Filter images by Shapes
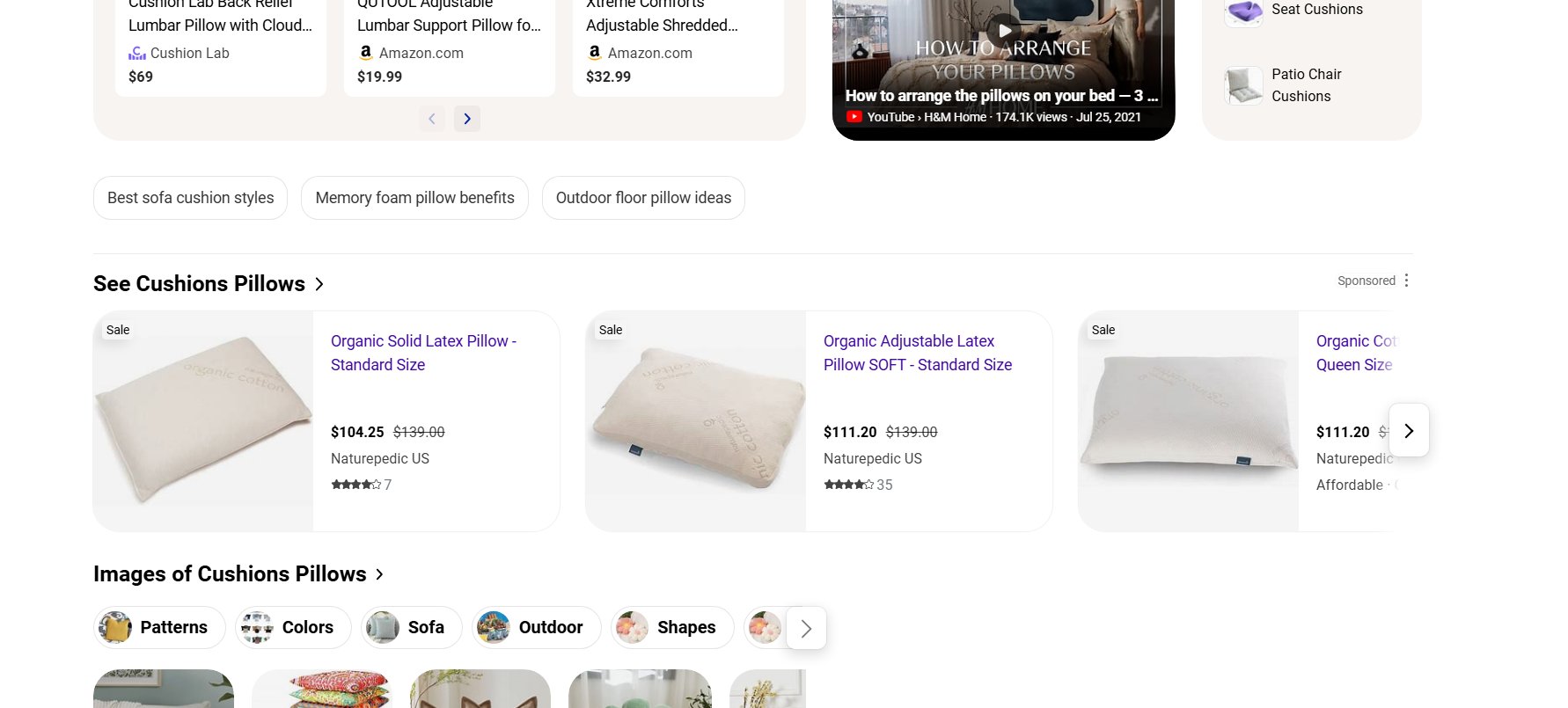This screenshot has width=1568, height=708. click(x=672, y=627)
